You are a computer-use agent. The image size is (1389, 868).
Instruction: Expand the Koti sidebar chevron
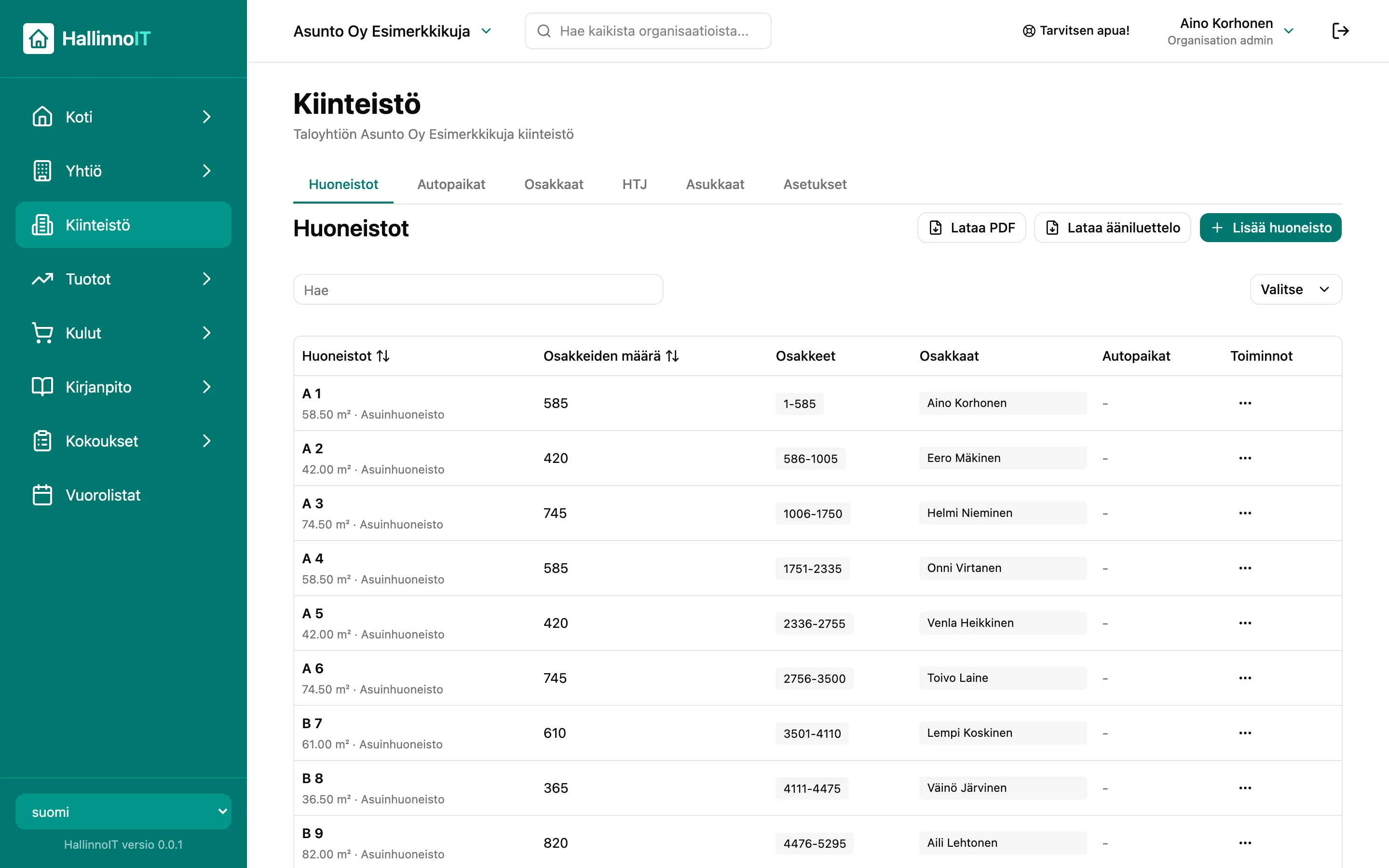coord(206,117)
